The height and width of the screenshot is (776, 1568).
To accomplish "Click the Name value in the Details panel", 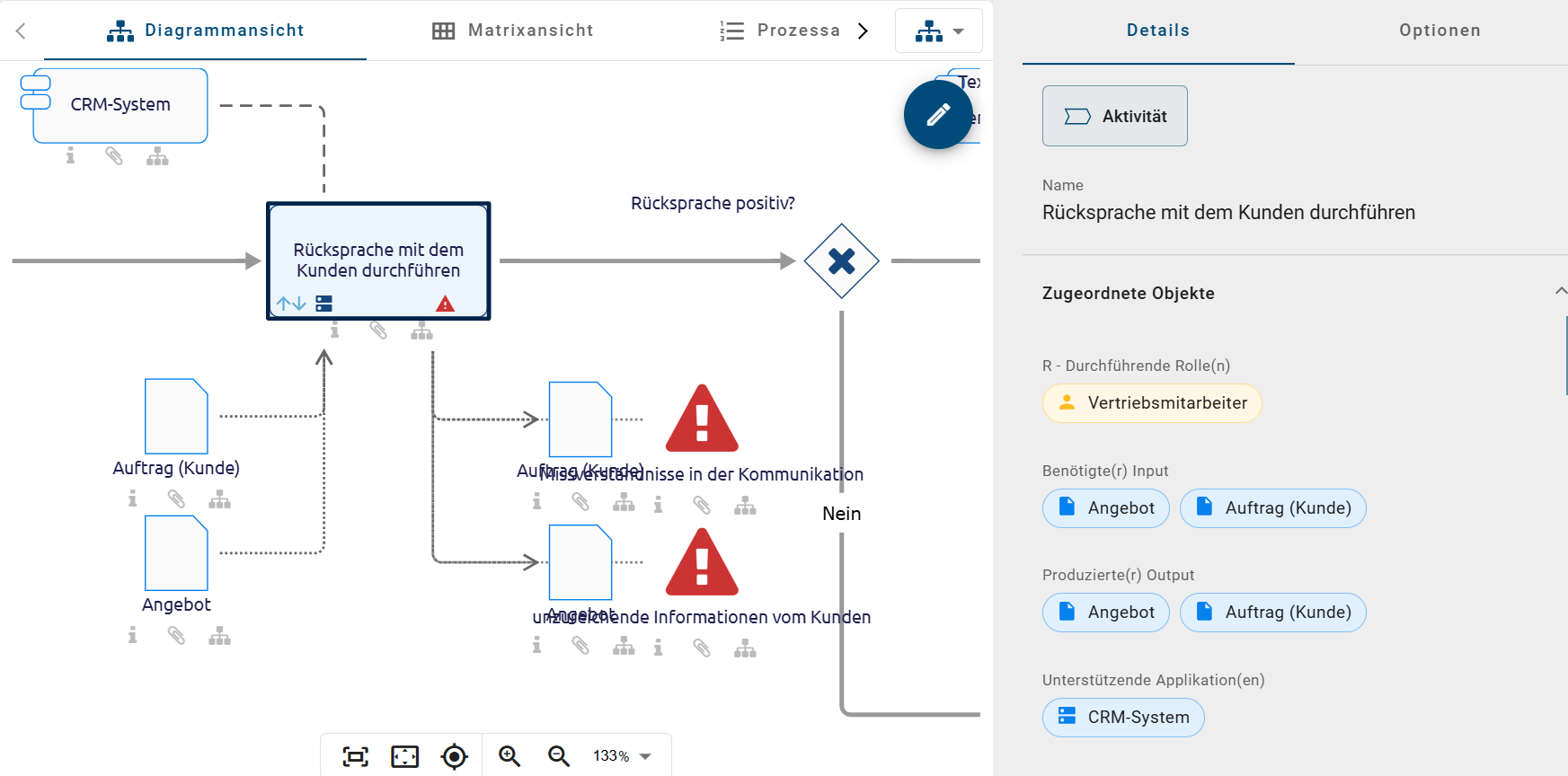I will [1228, 213].
